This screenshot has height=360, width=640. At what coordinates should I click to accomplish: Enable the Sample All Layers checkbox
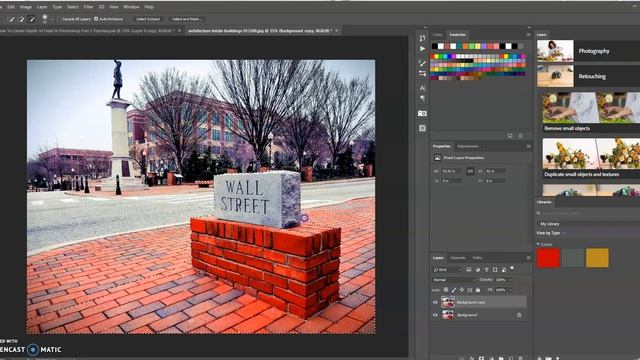[59, 19]
